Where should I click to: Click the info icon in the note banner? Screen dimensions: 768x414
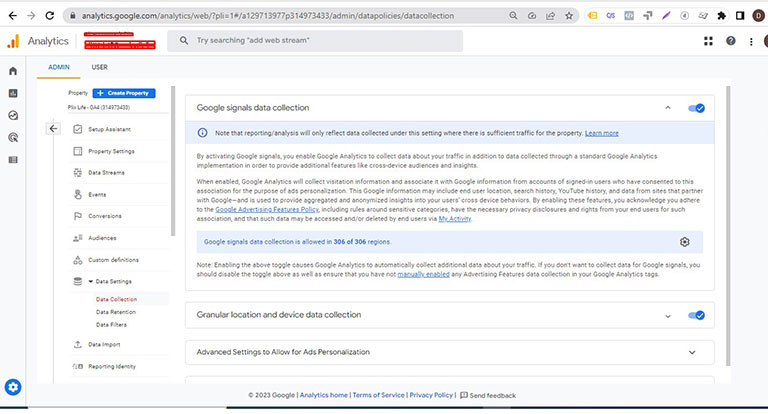click(x=202, y=133)
